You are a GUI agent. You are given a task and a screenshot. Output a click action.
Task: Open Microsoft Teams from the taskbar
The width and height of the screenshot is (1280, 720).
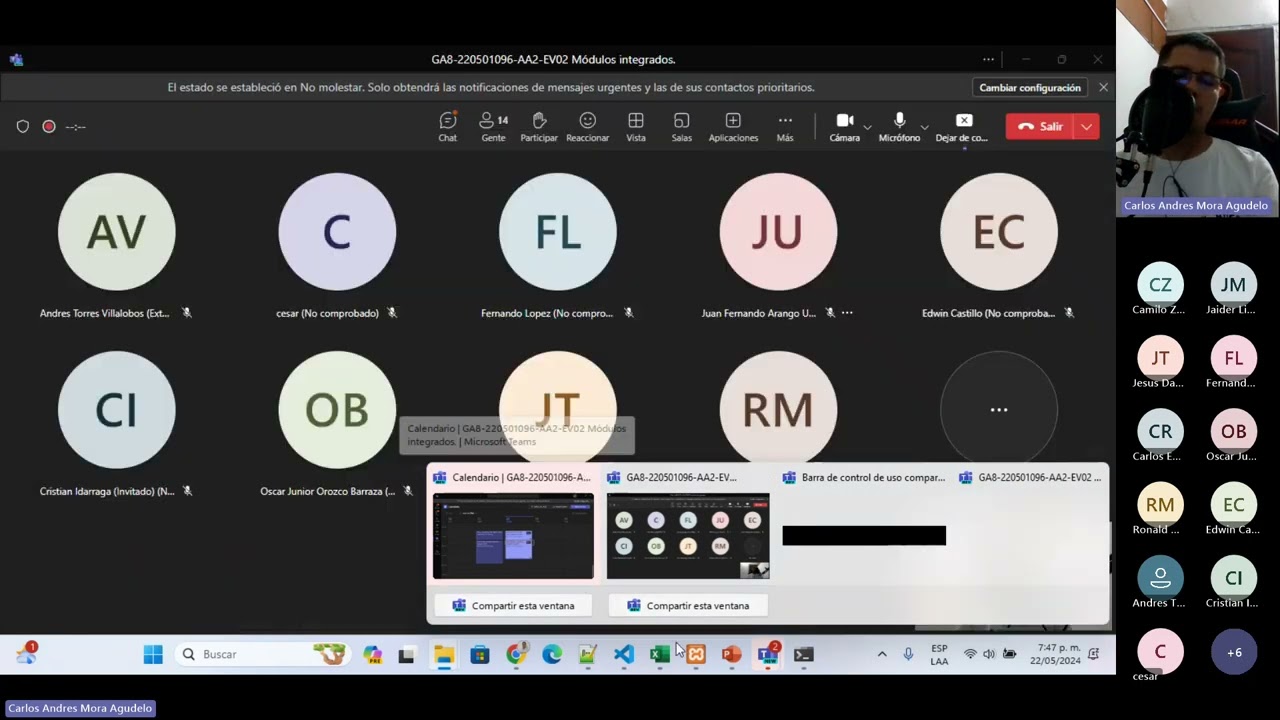pos(768,655)
